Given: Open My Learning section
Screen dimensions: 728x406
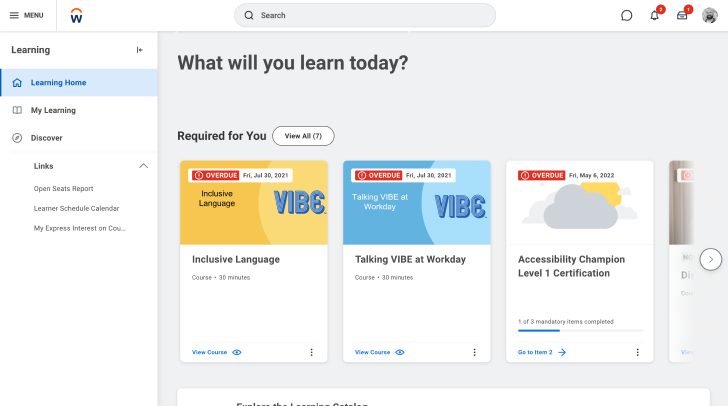Looking at the screenshot, I should pyautogui.click(x=53, y=110).
